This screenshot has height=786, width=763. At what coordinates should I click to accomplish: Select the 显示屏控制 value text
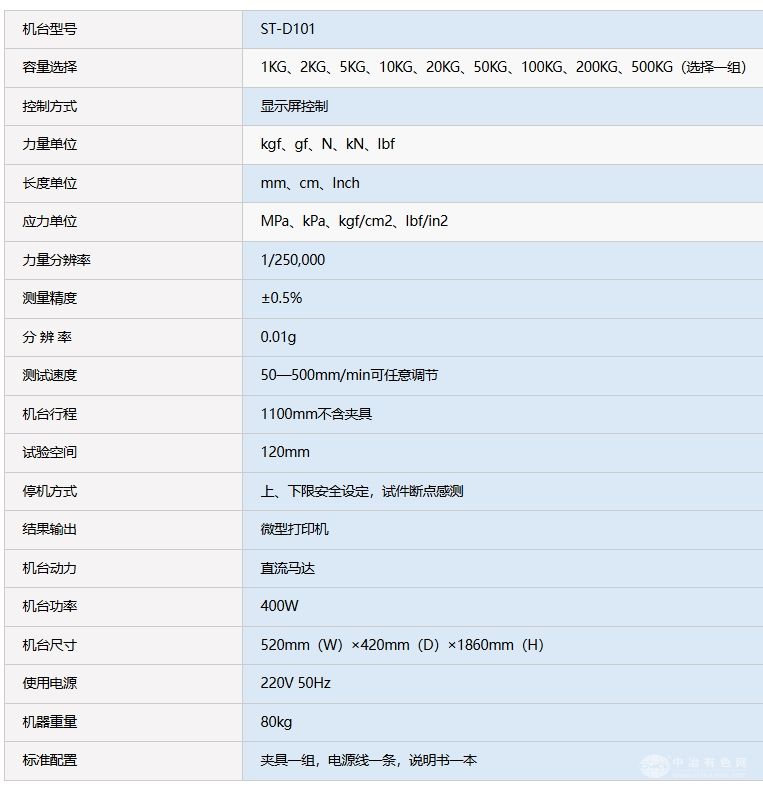[294, 106]
